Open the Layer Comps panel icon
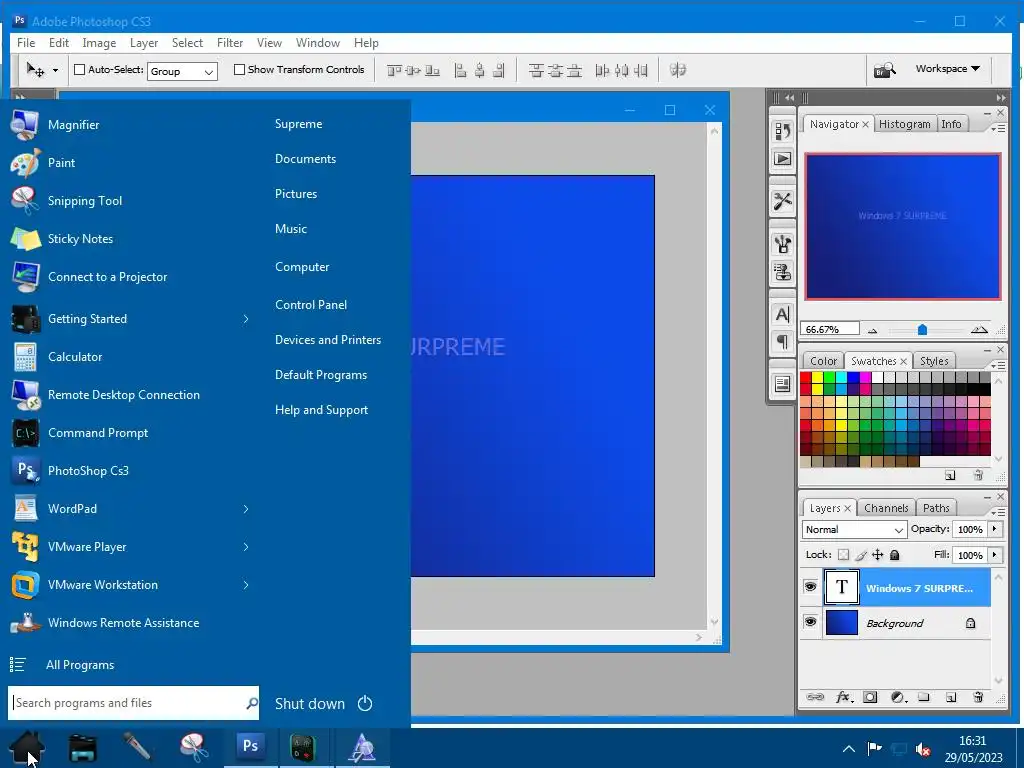Viewport: 1024px width, 768px height. [x=782, y=383]
